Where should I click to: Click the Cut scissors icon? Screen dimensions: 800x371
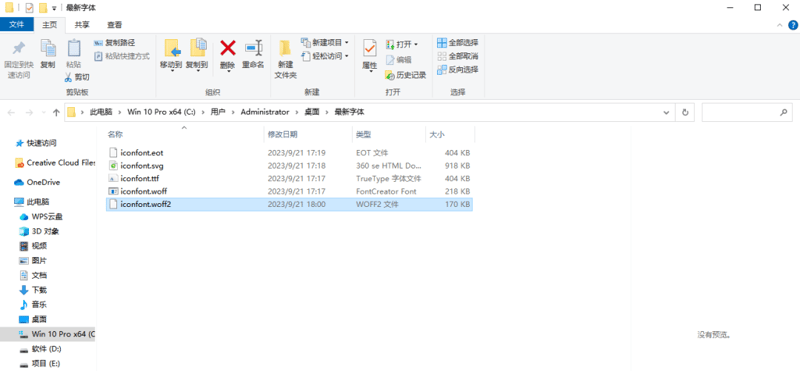68,77
